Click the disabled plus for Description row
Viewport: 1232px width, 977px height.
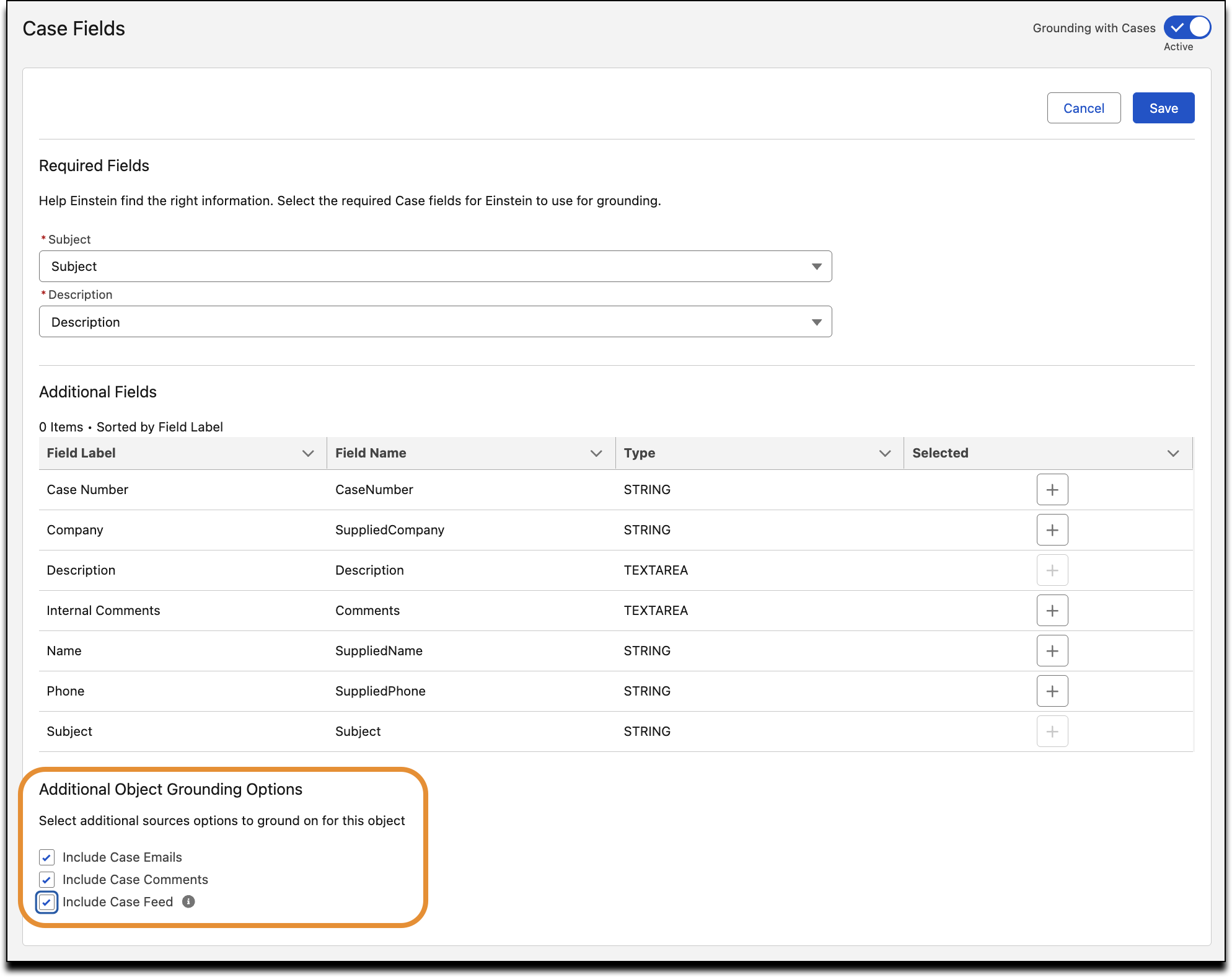tap(1052, 570)
